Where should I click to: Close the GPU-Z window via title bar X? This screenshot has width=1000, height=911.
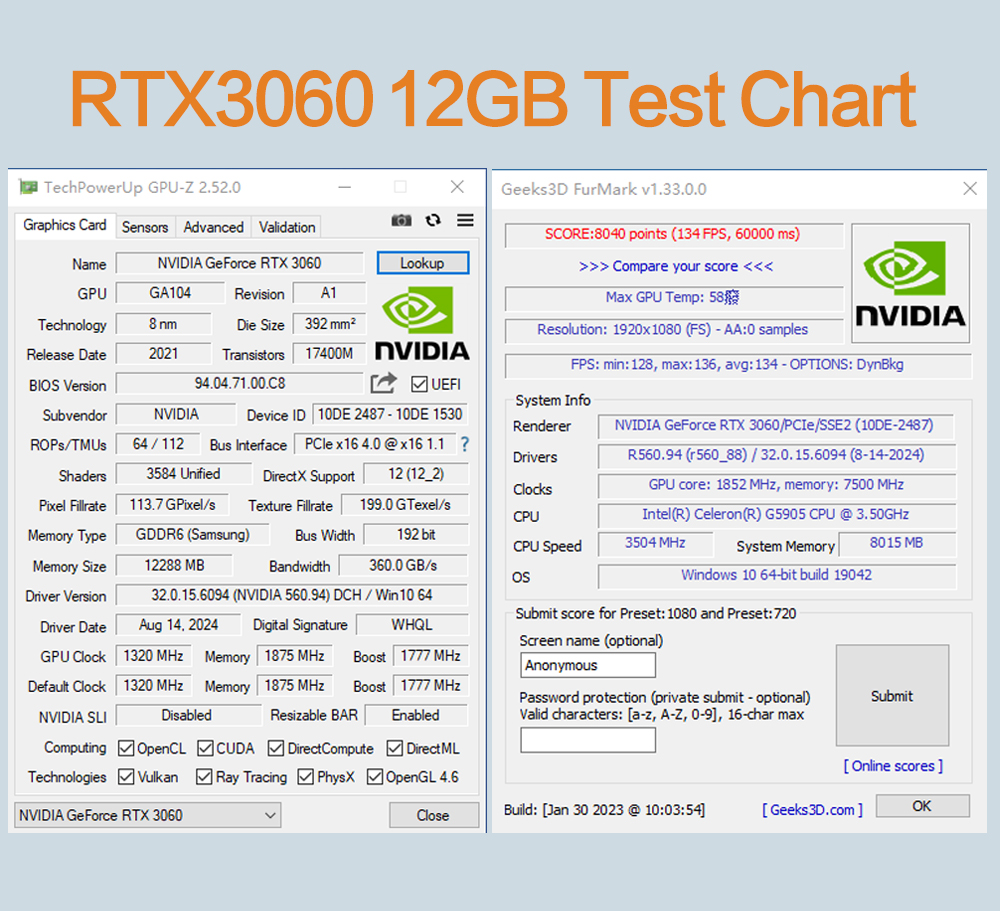457,186
